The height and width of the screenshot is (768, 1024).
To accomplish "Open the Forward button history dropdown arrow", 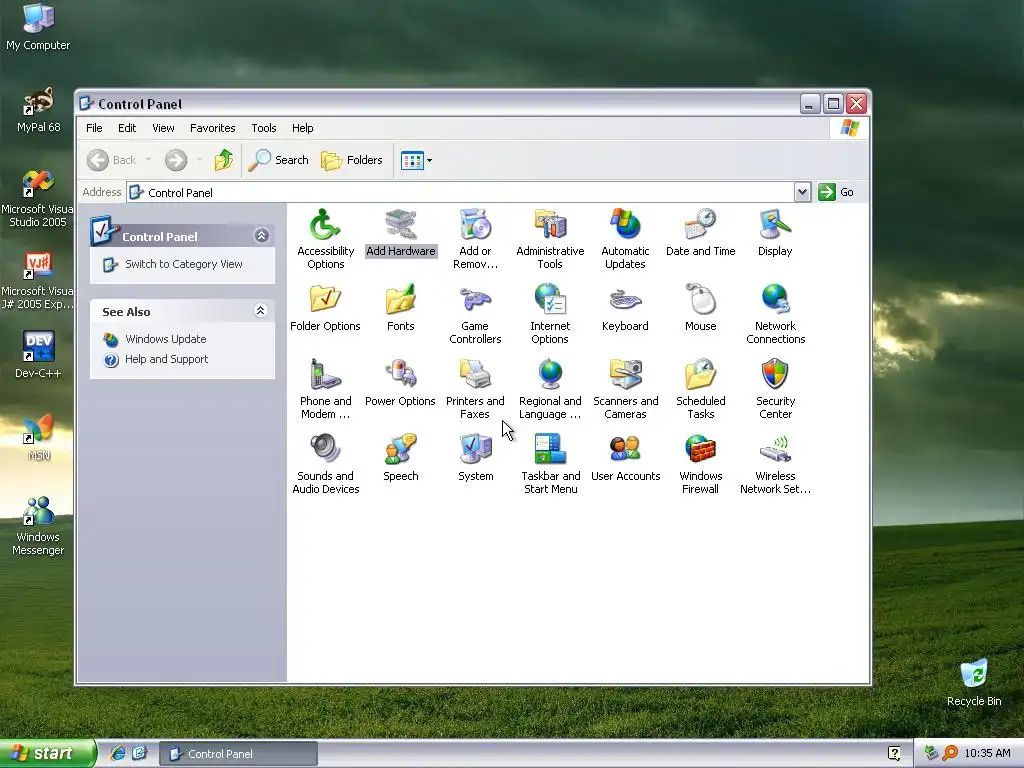I will coord(199,160).
